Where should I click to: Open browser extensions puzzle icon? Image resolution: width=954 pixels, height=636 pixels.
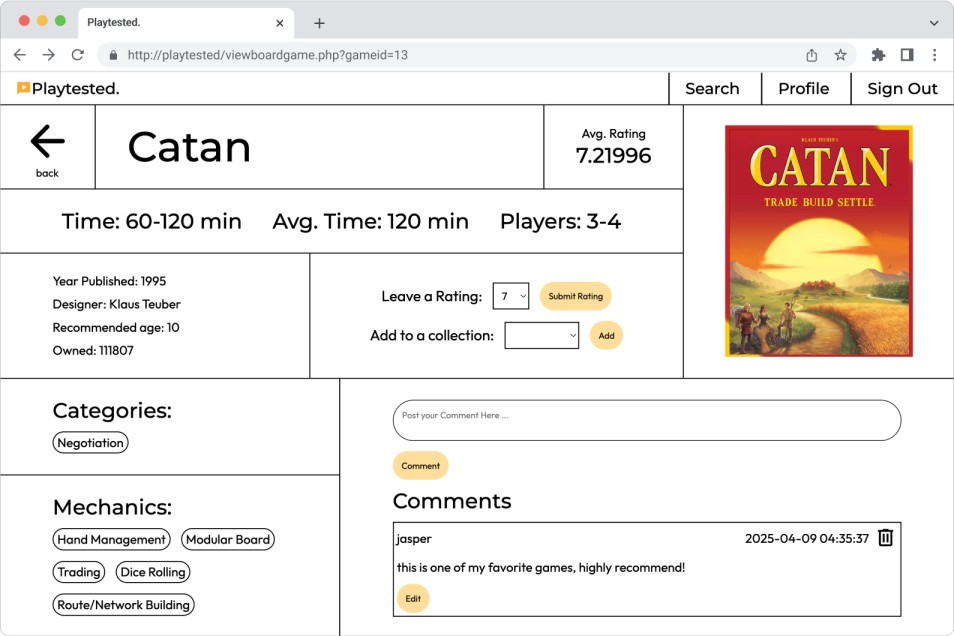[x=878, y=55]
